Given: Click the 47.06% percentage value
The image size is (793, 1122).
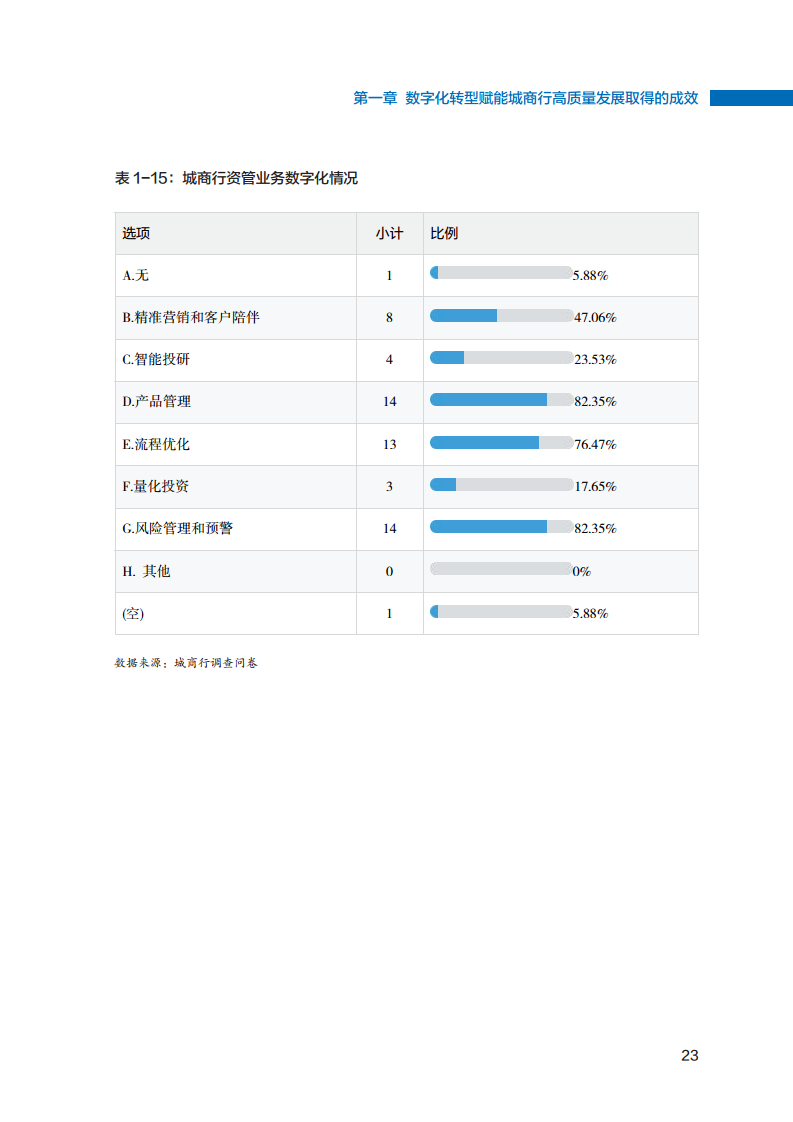Looking at the screenshot, I should pos(595,318).
